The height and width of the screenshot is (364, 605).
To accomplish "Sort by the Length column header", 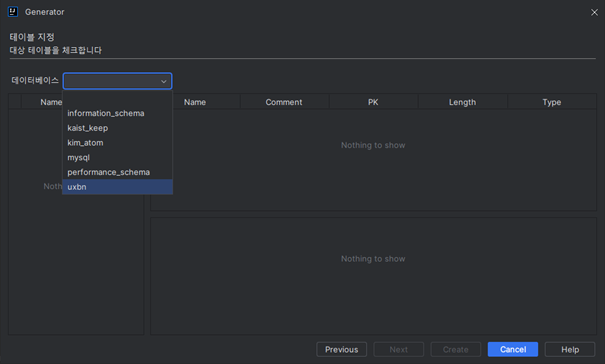I will [462, 102].
